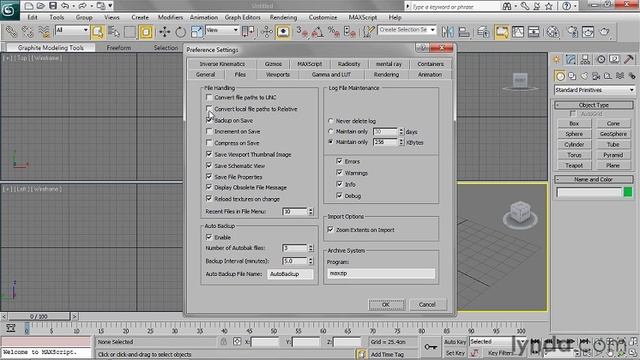This screenshot has width=640, height=360.
Task: Open the View reference coordinate system dropdown
Action: coord(222,30)
